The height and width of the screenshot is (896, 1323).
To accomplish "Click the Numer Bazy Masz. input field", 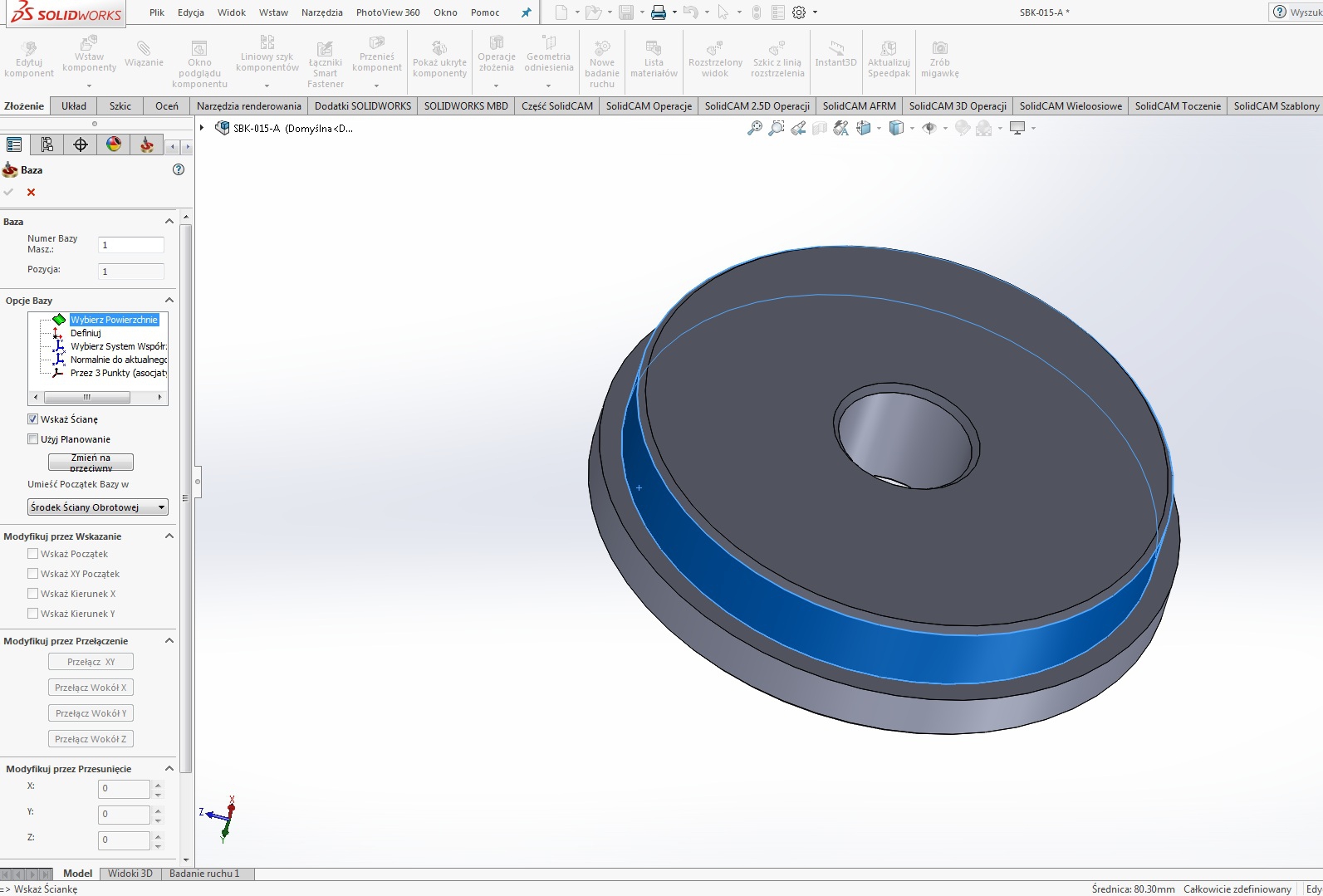I will (x=131, y=245).
